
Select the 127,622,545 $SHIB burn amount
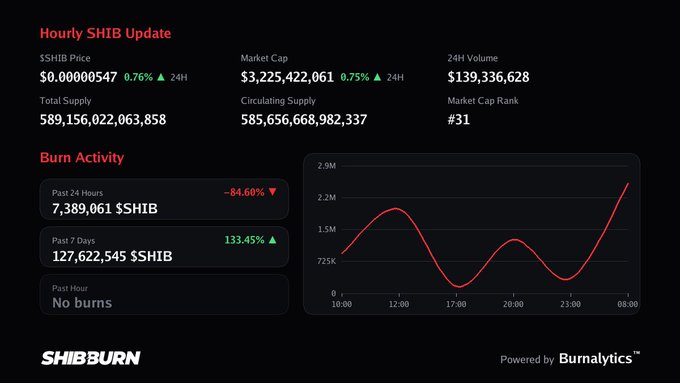click(x=112, y=256)
